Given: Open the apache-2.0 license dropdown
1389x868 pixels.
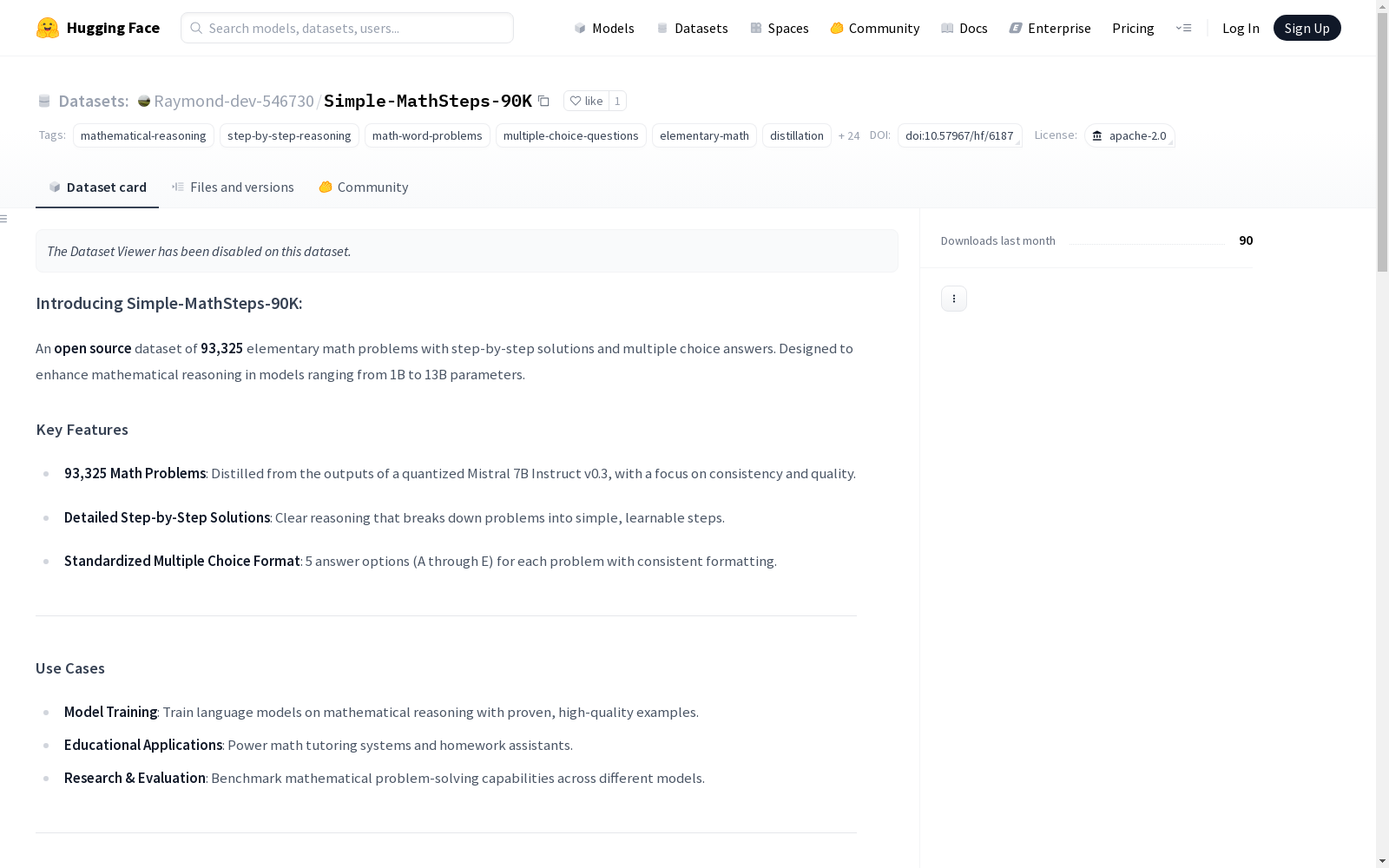Looking at the screenshot, I should 1129,135.
